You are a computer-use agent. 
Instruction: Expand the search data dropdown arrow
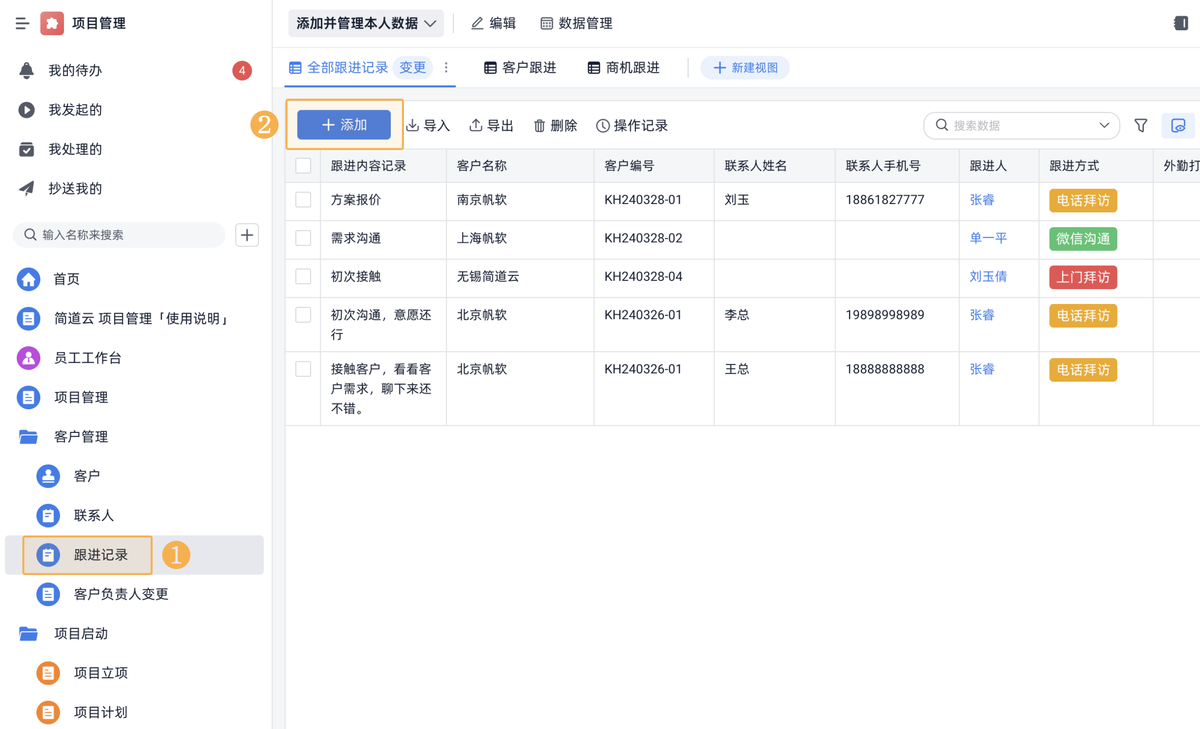(1104, 126)
